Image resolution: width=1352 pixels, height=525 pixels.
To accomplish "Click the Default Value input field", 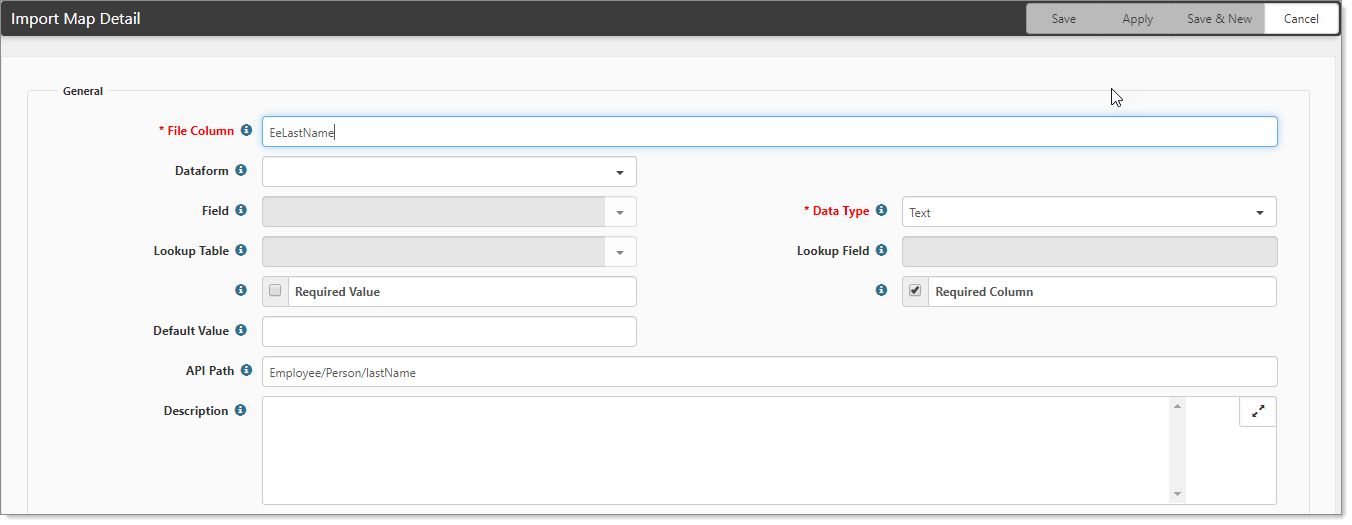I will click(x=449, y=332).
